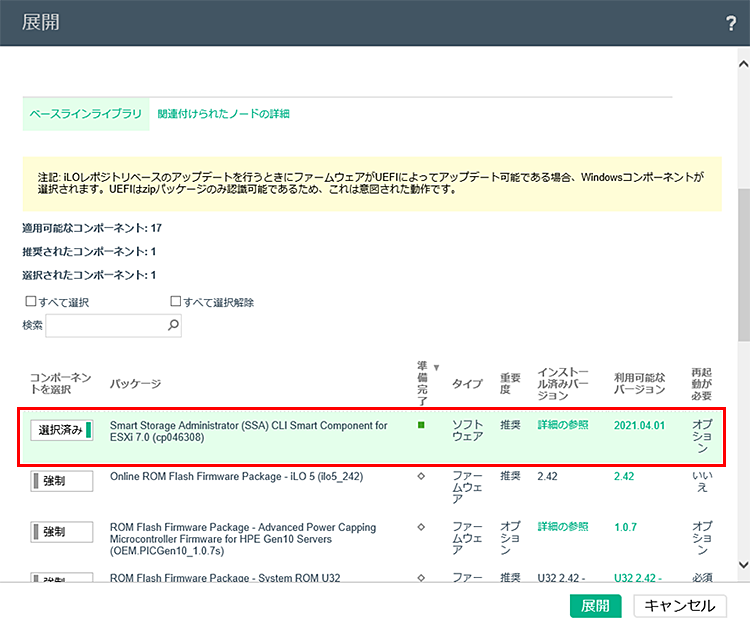This screenshot has width=750, height=628.
Task: Click the キャンセル button
Action: [x=680, y=606]
